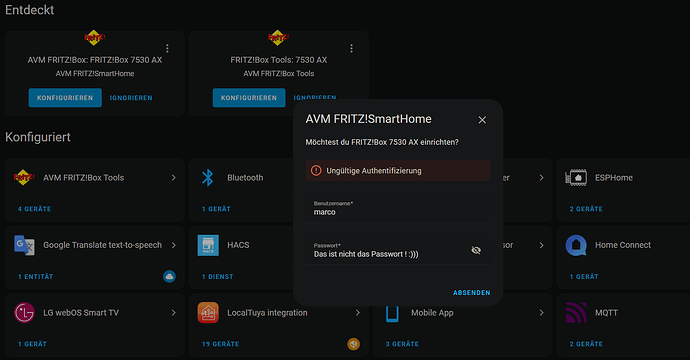Screen dimensions: 690x360
Task: Expand AVM FRITZ!Box Tools chevron
Action: pos(174,178)
